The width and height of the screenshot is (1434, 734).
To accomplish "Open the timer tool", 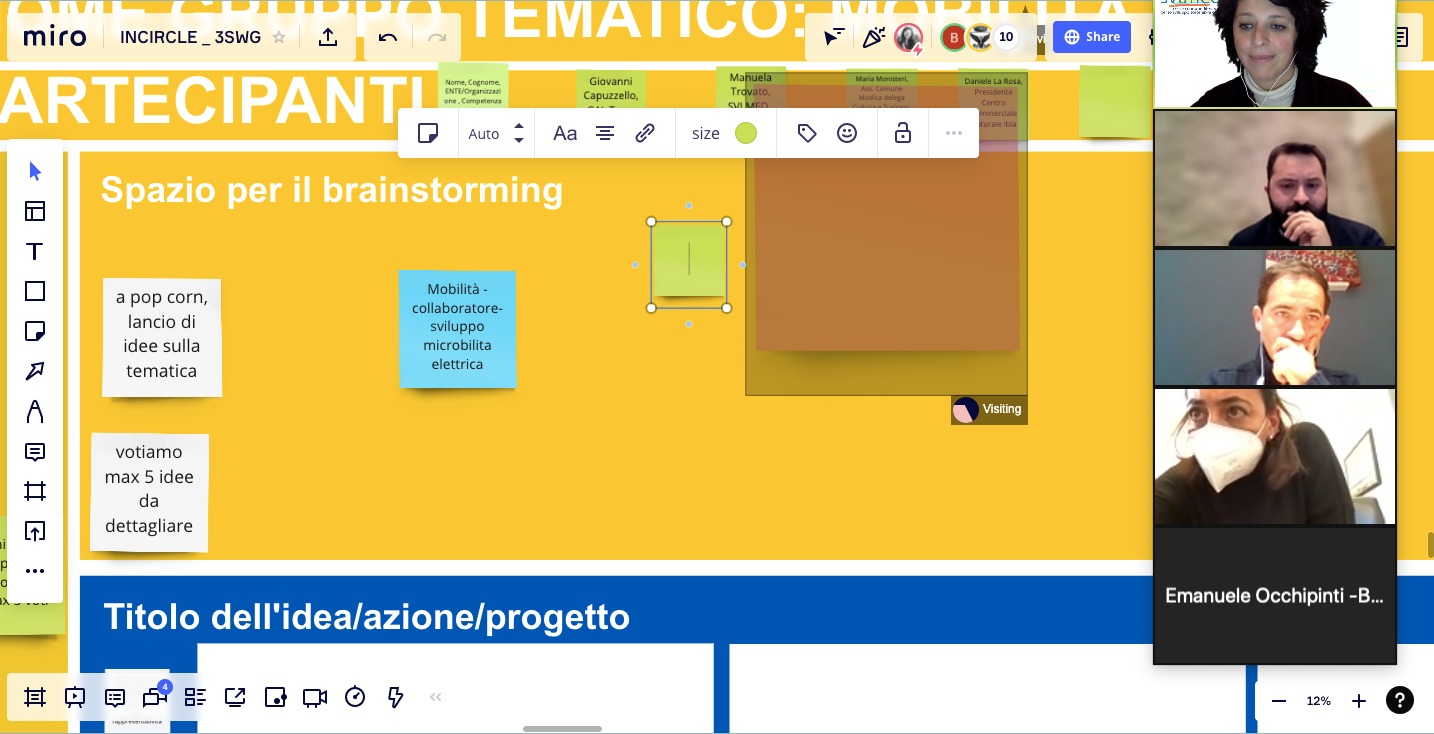I will [x=355, y=697].
